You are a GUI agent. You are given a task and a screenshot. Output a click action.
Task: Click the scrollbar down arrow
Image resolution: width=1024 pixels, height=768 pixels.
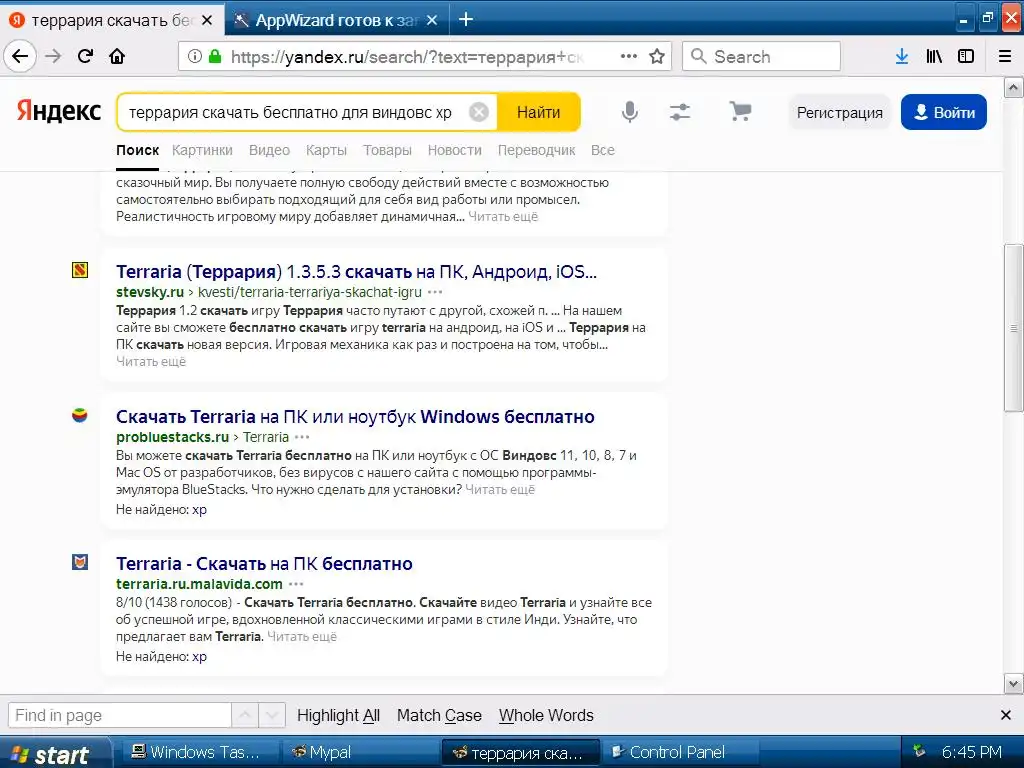point(1013,684)
